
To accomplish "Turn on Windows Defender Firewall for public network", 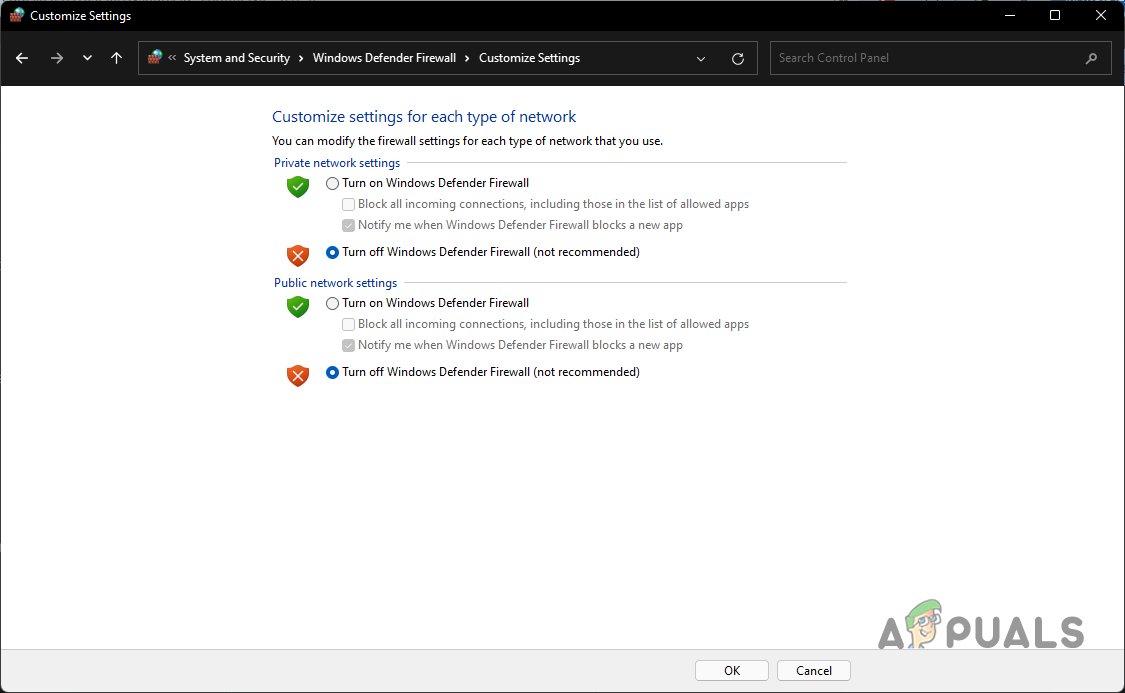I will 333,303.
